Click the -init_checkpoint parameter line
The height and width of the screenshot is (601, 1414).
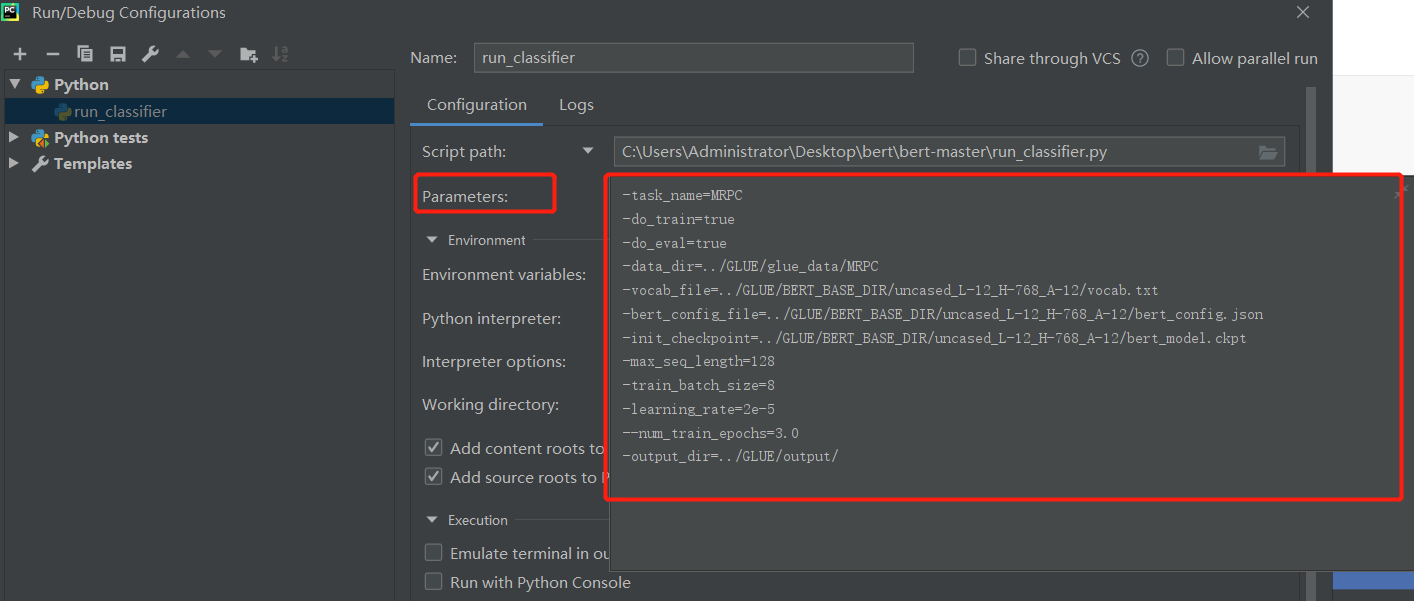[934, 338]
